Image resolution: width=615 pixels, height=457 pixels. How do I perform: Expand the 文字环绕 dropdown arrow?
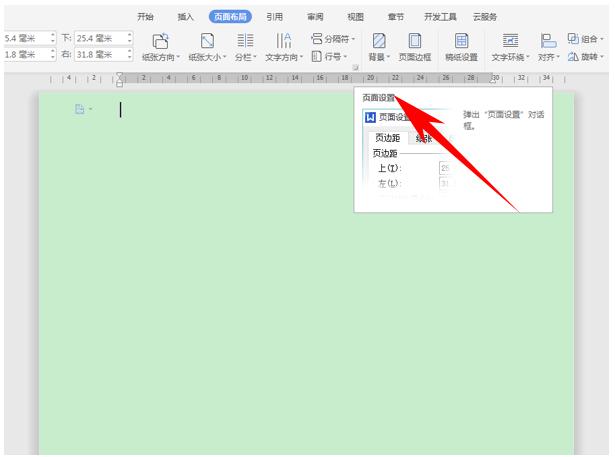point(528,57)
